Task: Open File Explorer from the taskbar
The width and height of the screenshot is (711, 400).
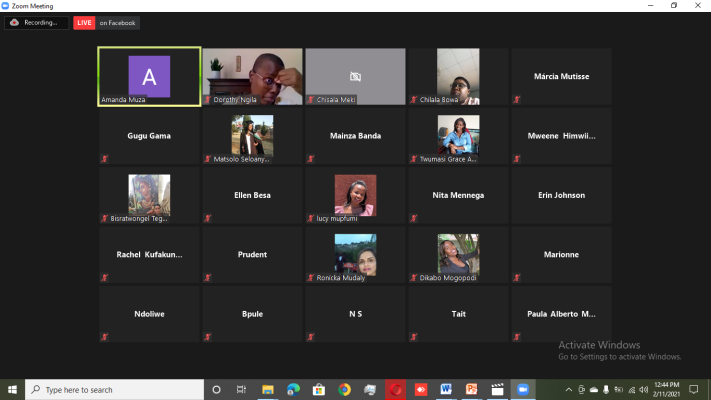Action: [268, 389]
